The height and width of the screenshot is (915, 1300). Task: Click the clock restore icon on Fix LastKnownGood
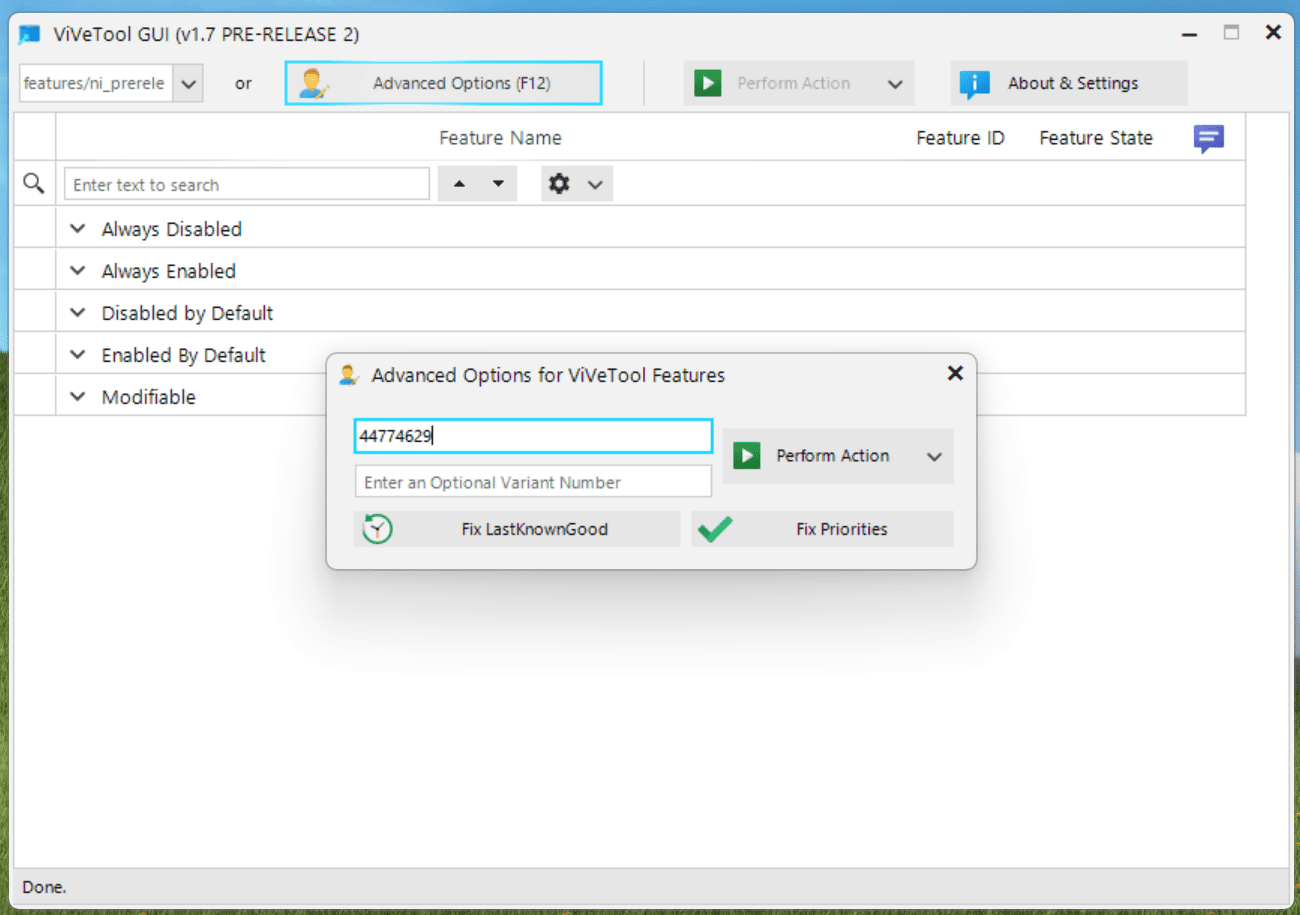click(377, 529)
